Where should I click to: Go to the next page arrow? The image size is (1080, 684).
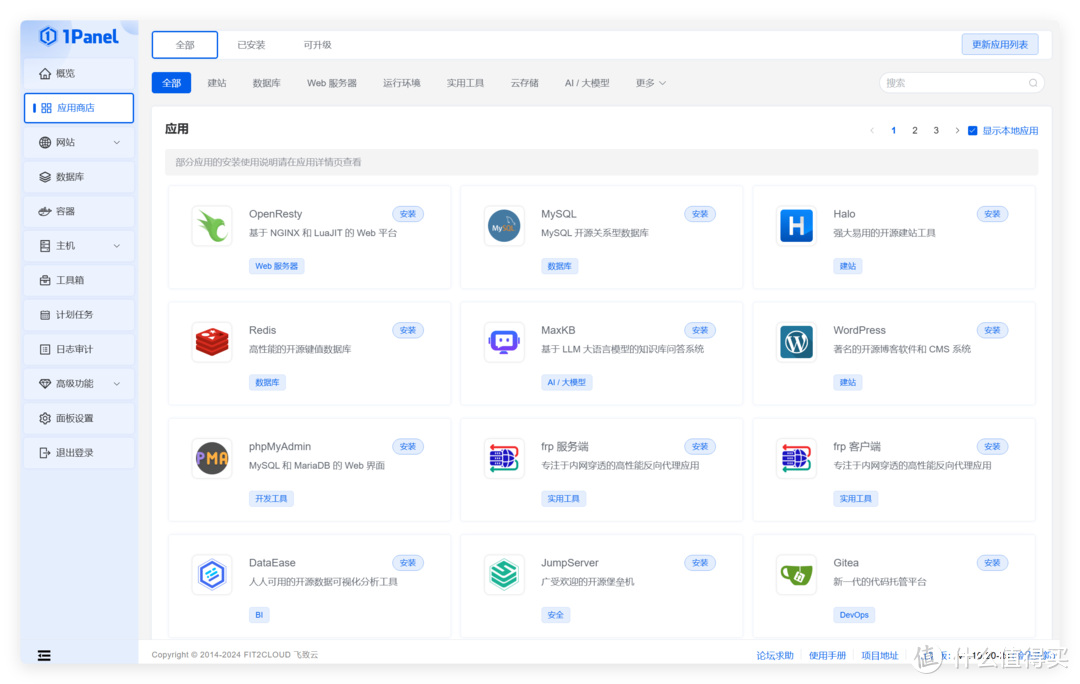coord(957,130)
